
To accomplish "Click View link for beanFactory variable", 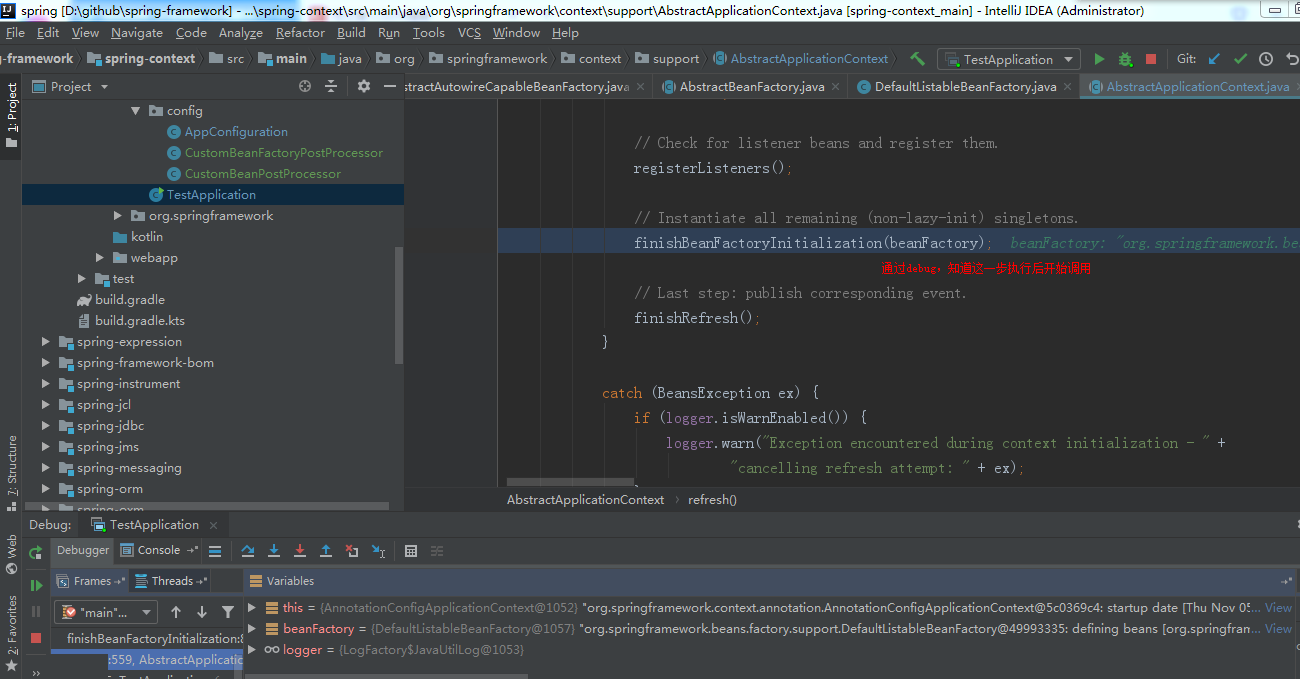I will tap(1278, 628).
